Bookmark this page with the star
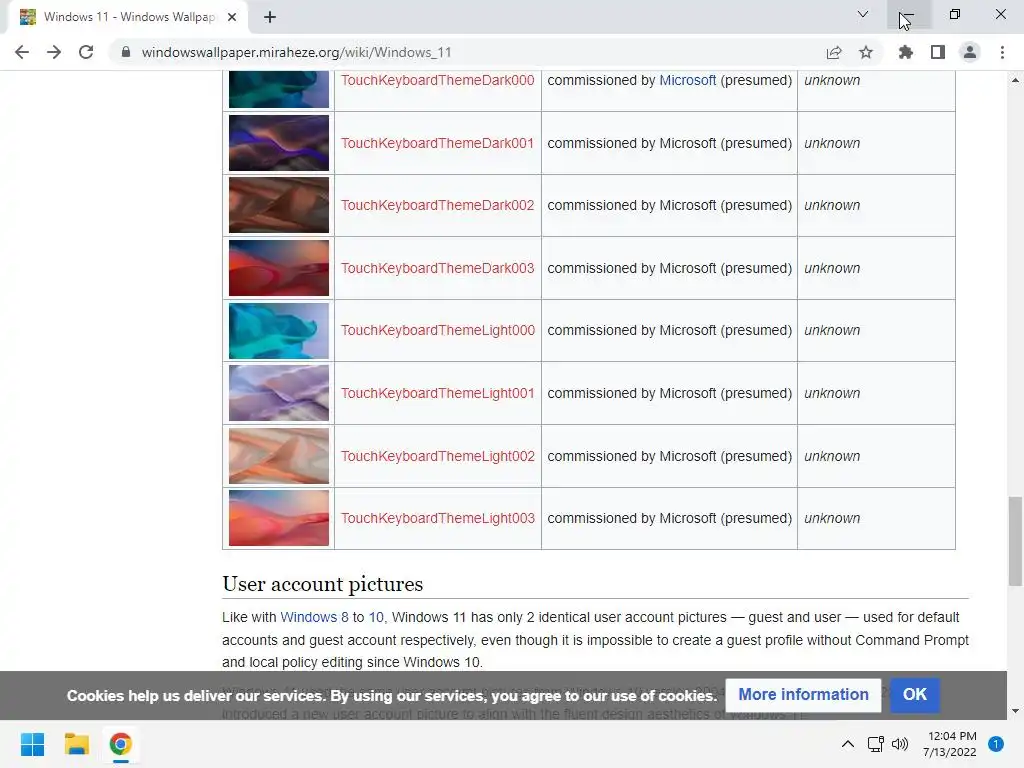Viewport: 1024px width, 768px height. point(866,52)
